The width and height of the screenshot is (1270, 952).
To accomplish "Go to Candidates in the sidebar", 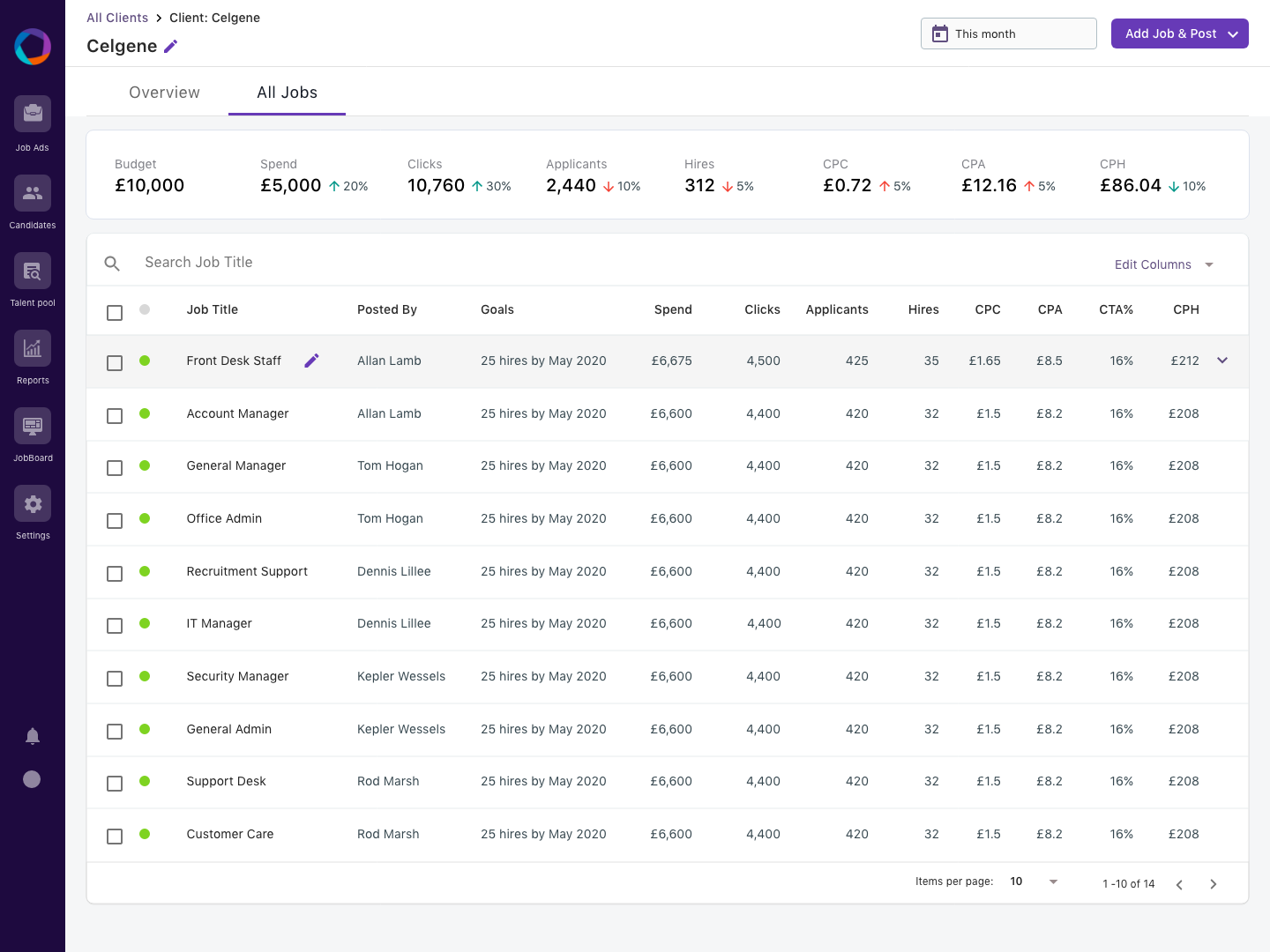I will (x=33, y=193).
